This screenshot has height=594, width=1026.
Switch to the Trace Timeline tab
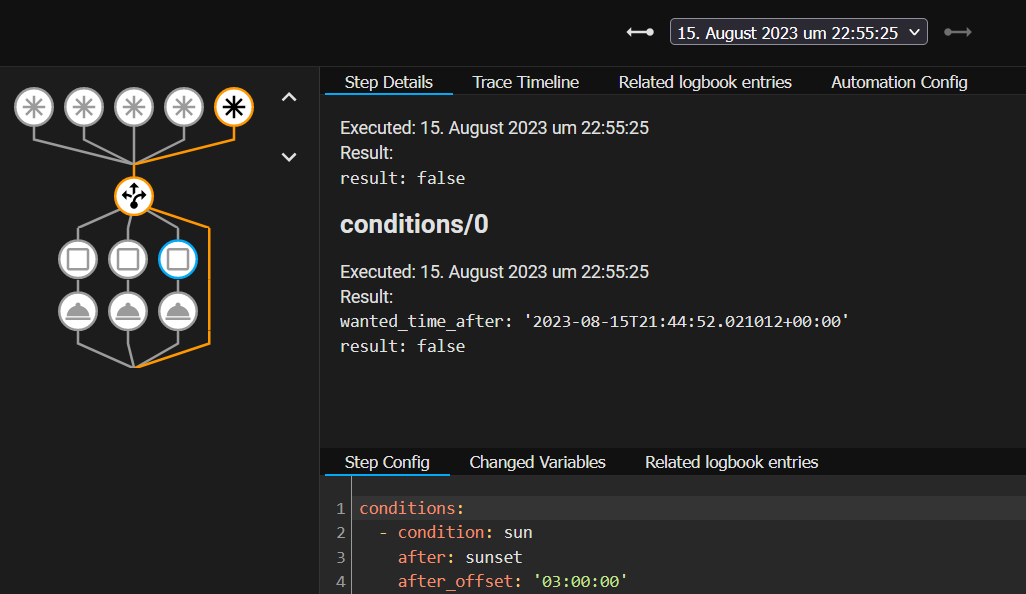(x=525, y=82)
